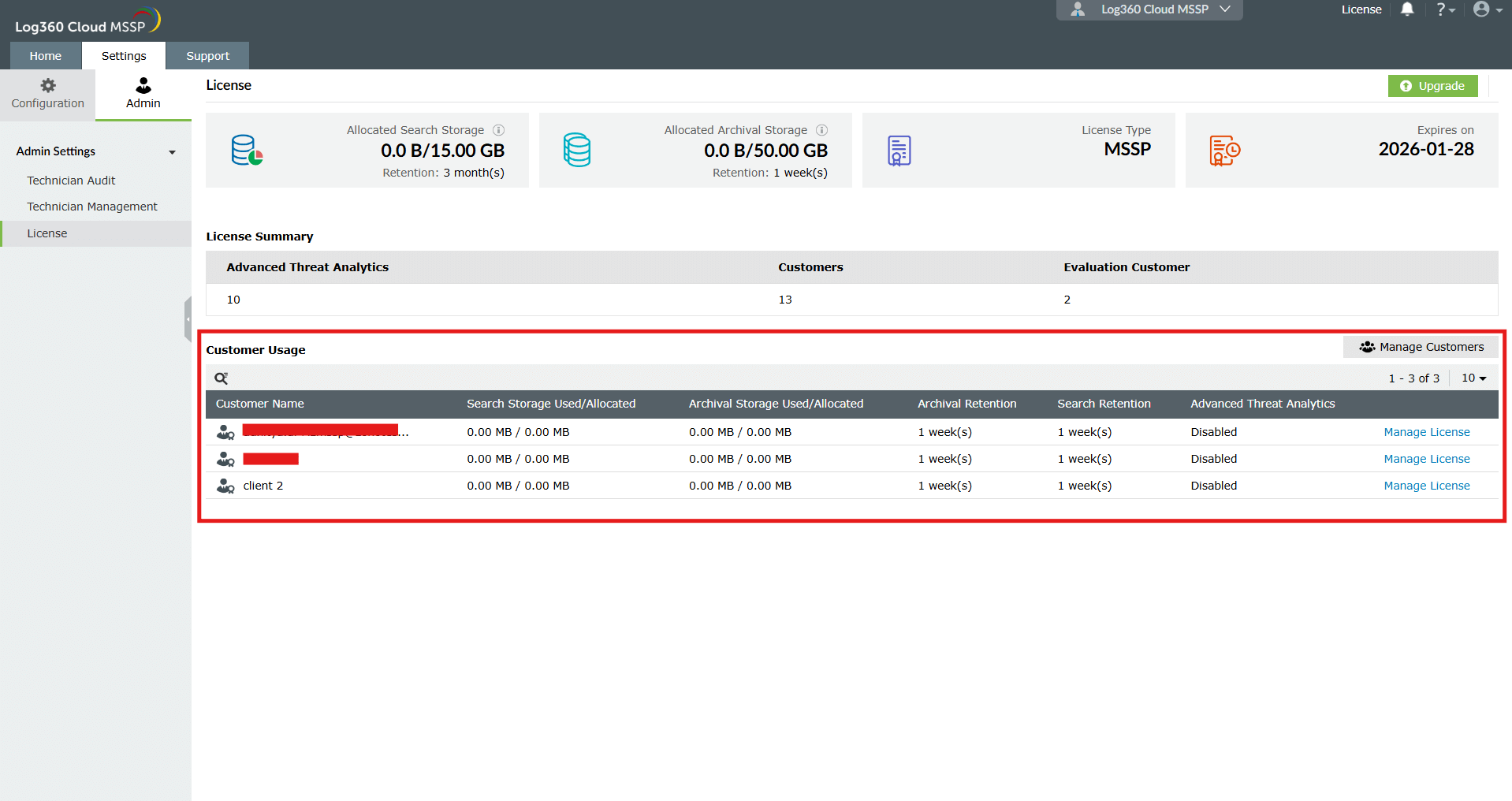Image resolution: width=1512 pixels, height=801 pixels.
Task: Click Manage License for client 2
Action: point(1427,486)
